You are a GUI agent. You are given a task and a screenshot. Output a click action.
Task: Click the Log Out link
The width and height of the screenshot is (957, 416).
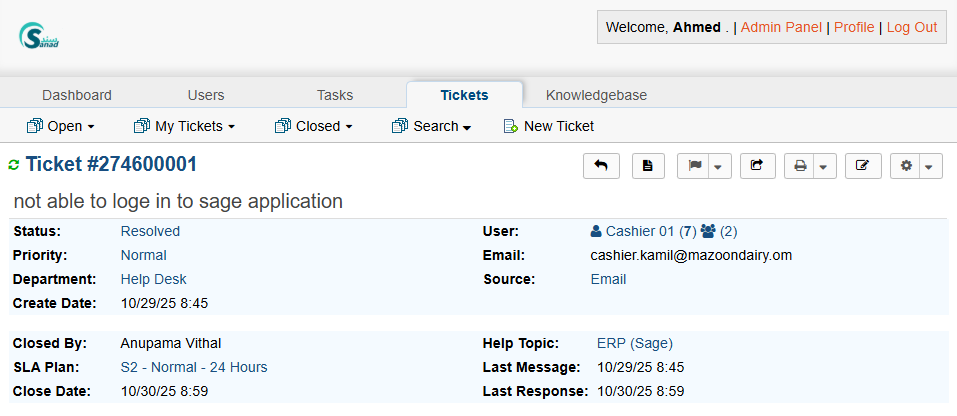coord(912,27)
